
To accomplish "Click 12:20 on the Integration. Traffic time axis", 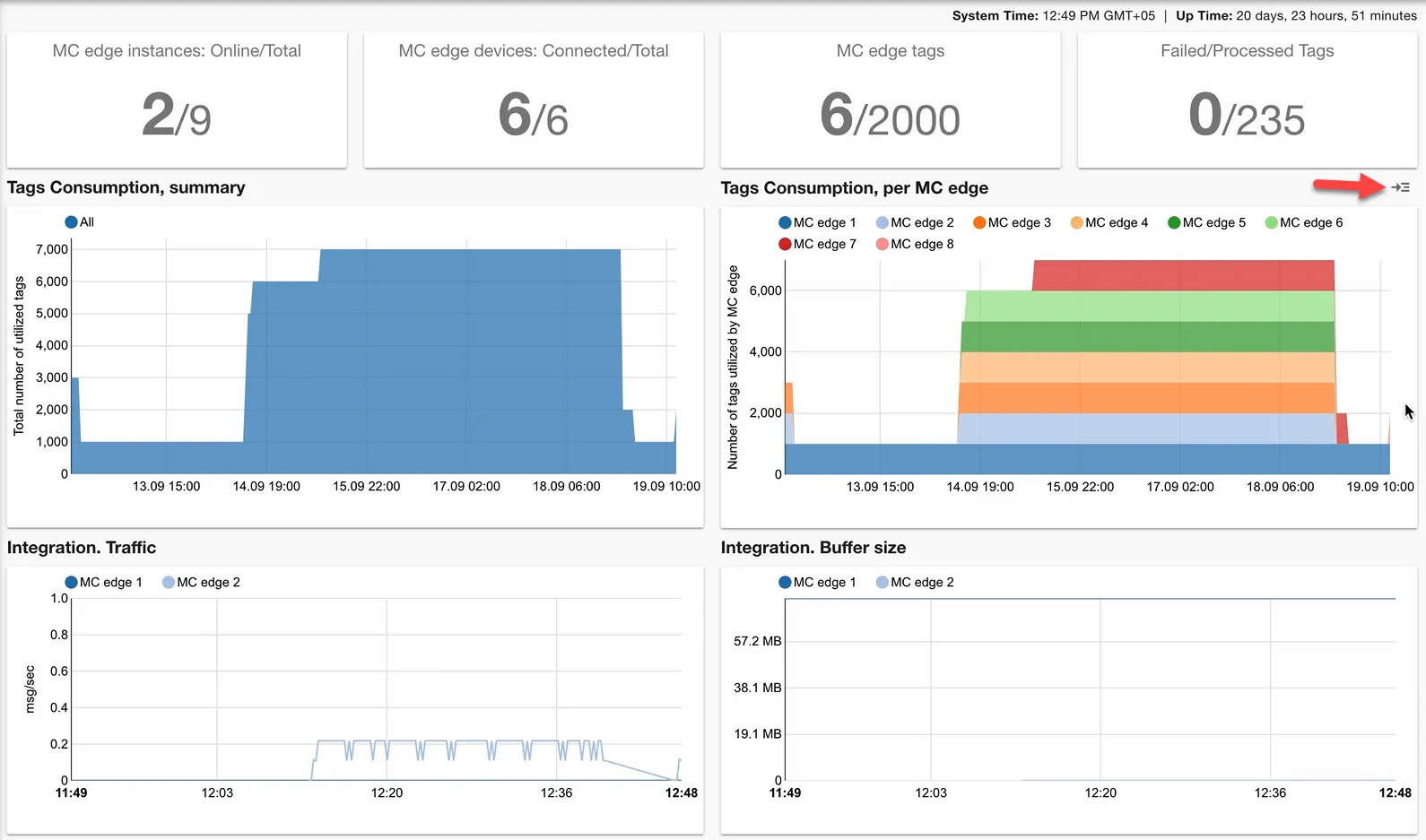I will tap(387, 792).
